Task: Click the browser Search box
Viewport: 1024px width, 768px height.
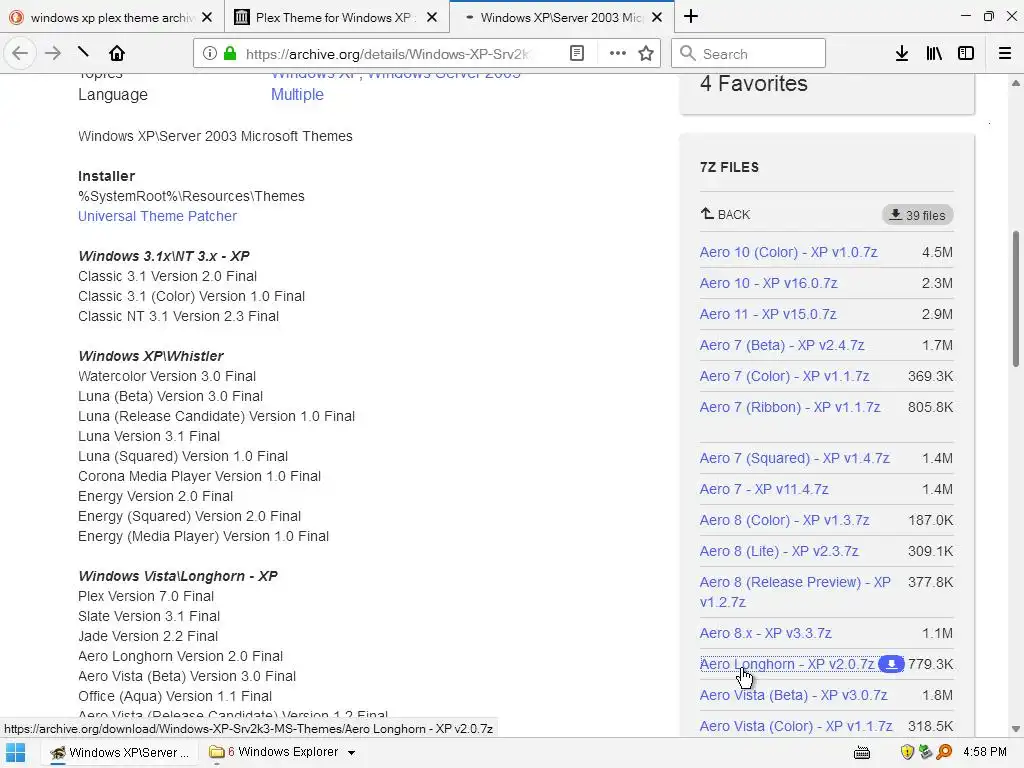Action: click(748, 53)
